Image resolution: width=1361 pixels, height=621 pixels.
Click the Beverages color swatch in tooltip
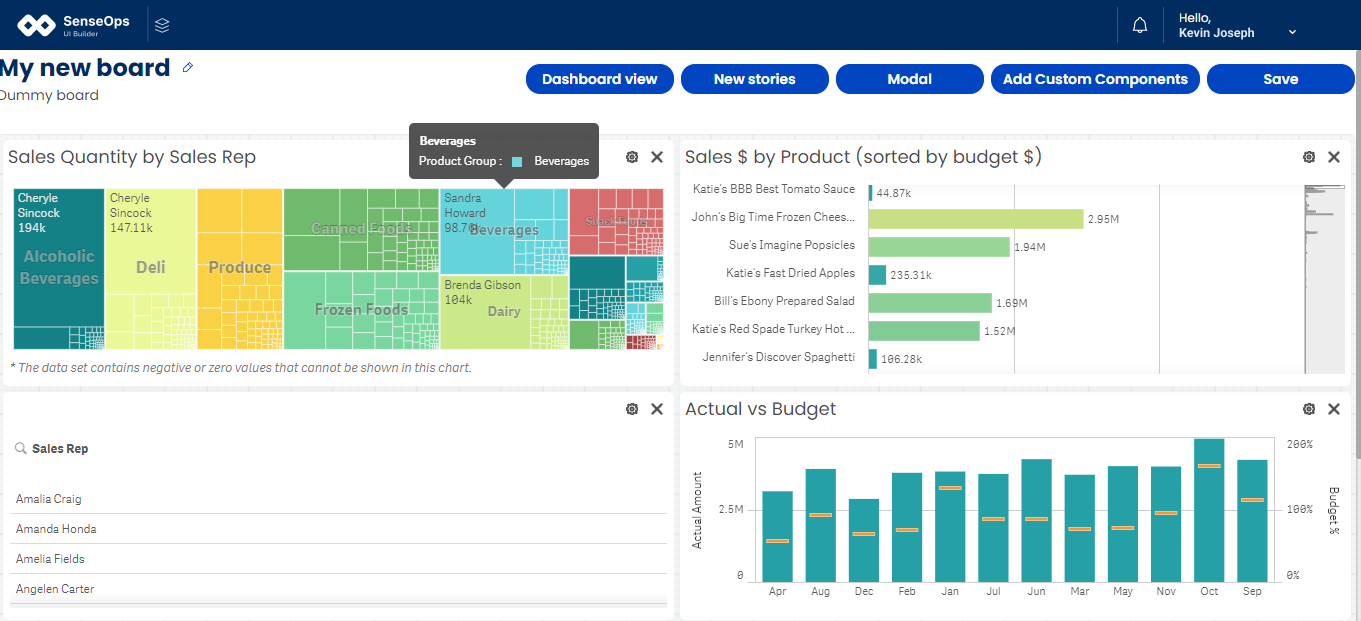[517, 161]
